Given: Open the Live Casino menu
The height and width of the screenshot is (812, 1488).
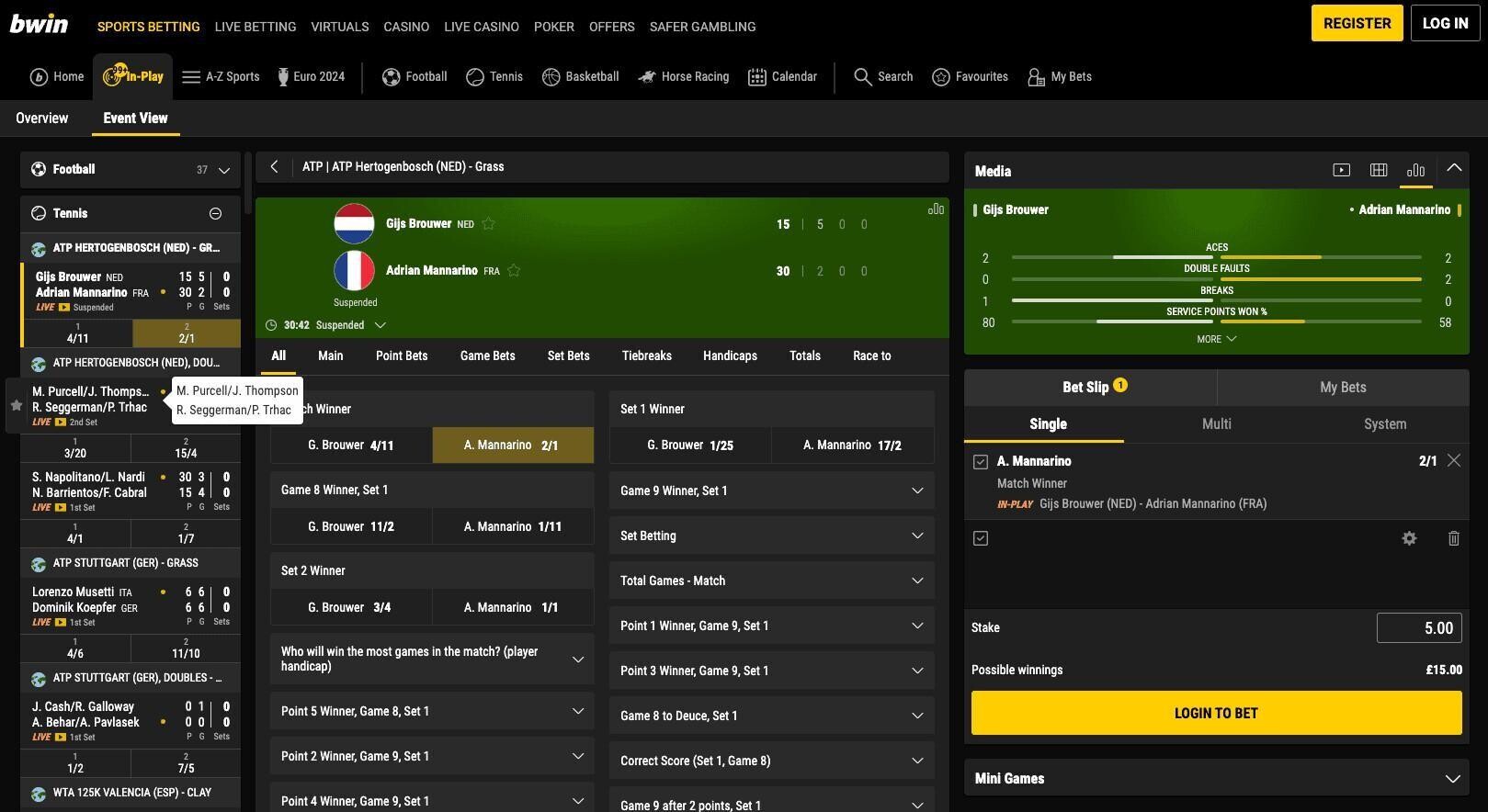Looking at the screenshot, I should pyautogui.click(x=482, y=27).
